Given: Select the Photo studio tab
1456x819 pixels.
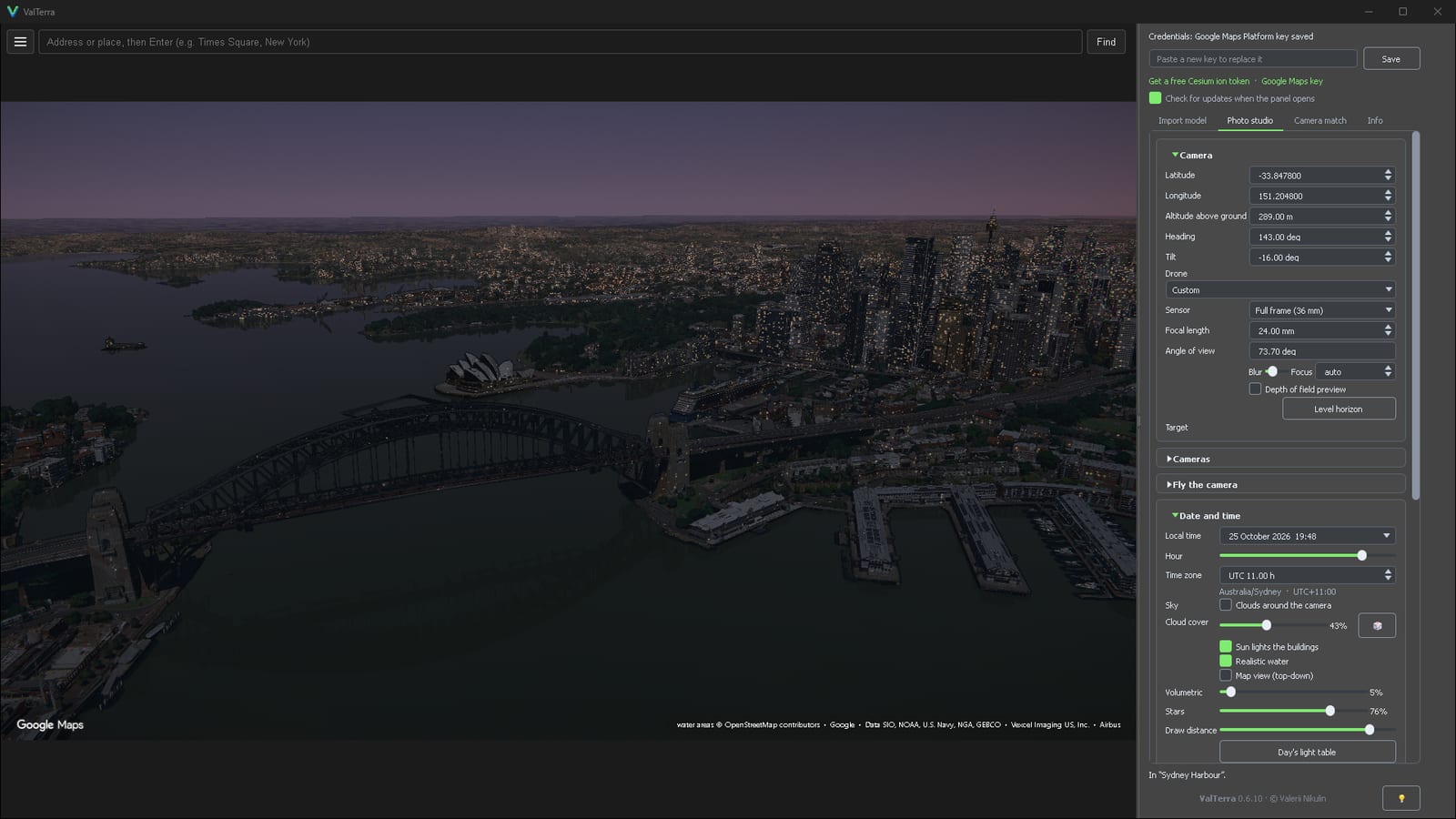Looking at the screenshot, I should tap(1249, 120).
